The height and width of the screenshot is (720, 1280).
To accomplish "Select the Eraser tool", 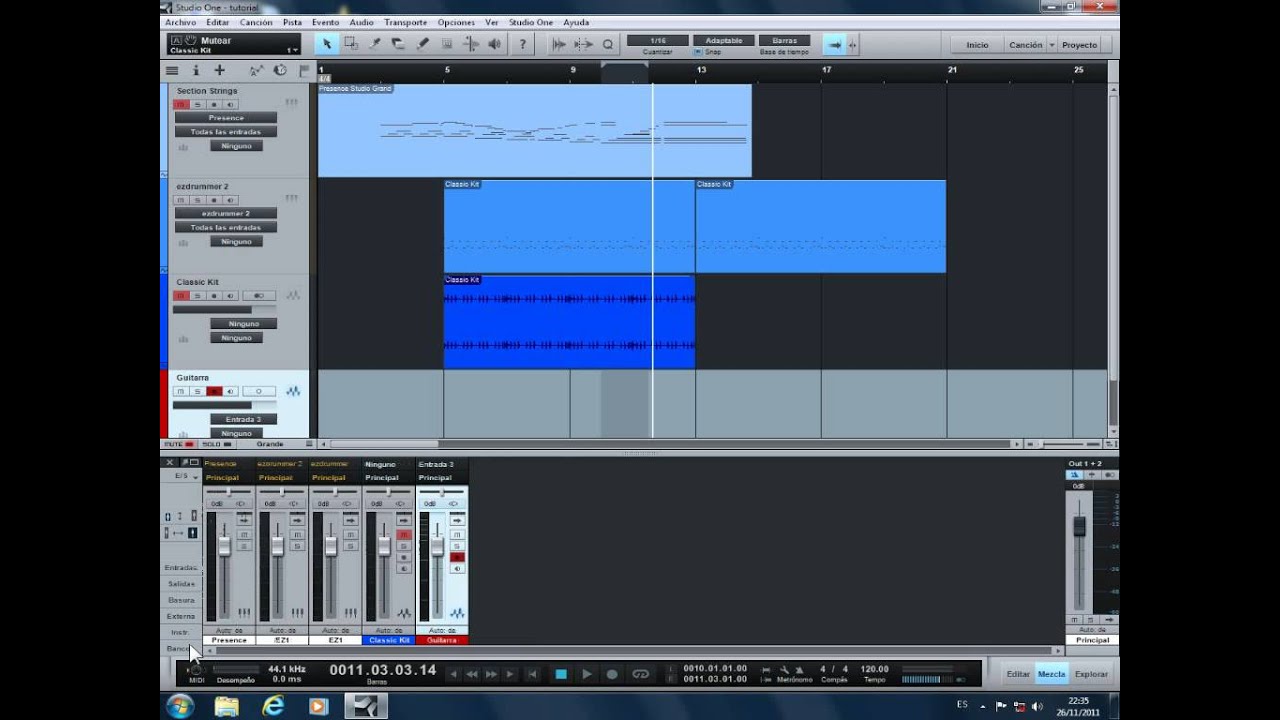I will tap(398, 44).
